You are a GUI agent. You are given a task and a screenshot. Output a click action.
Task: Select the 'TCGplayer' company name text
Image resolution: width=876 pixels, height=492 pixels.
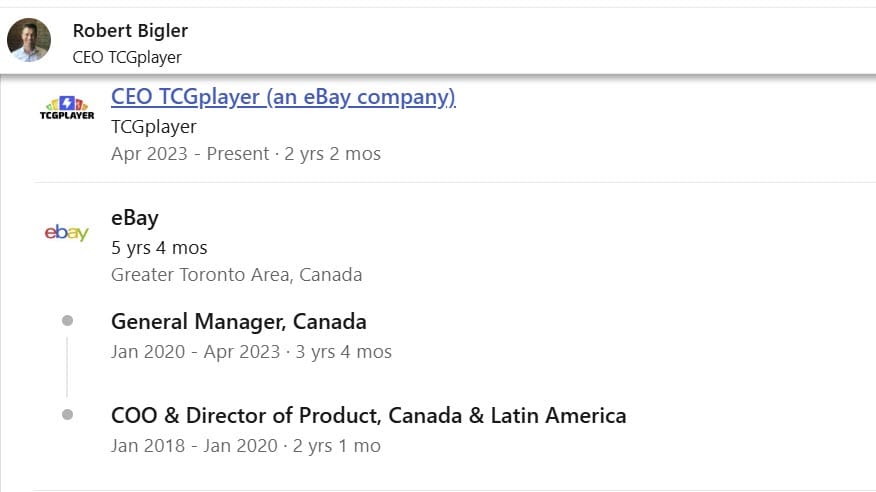click(154, 126)
